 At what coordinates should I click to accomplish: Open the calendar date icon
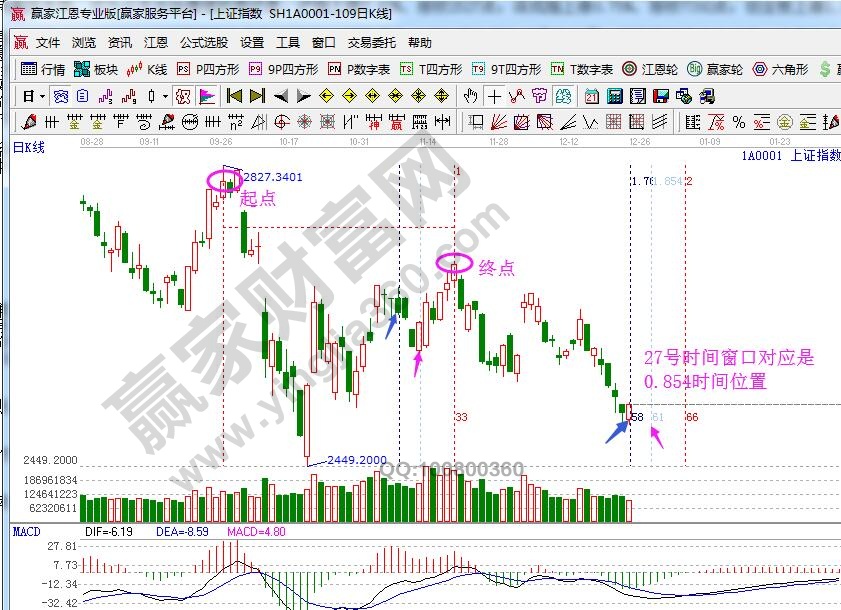click(592, 96)
